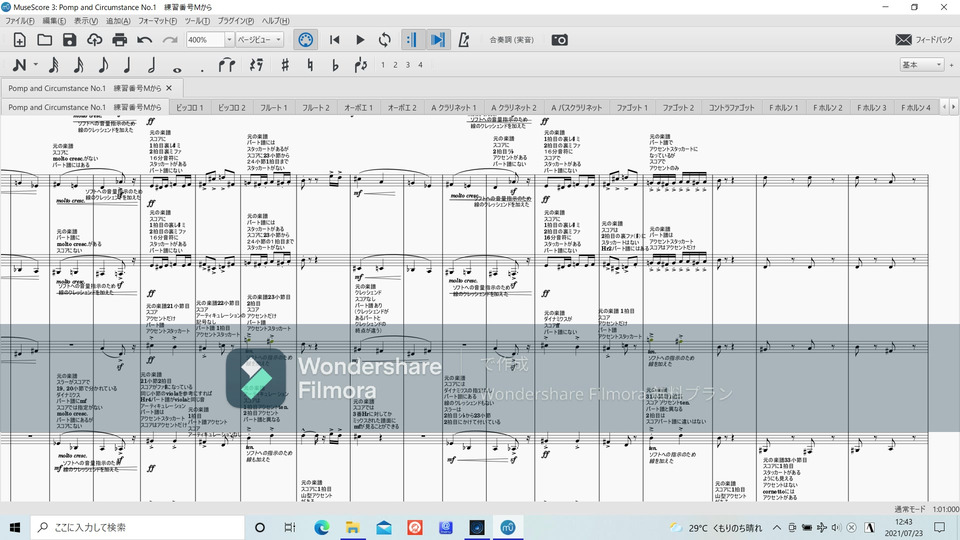Switch to the コントラファゴット part tab
Image resolution: width=960 pixels, height=540 pixels.
(x=732, y=108)
